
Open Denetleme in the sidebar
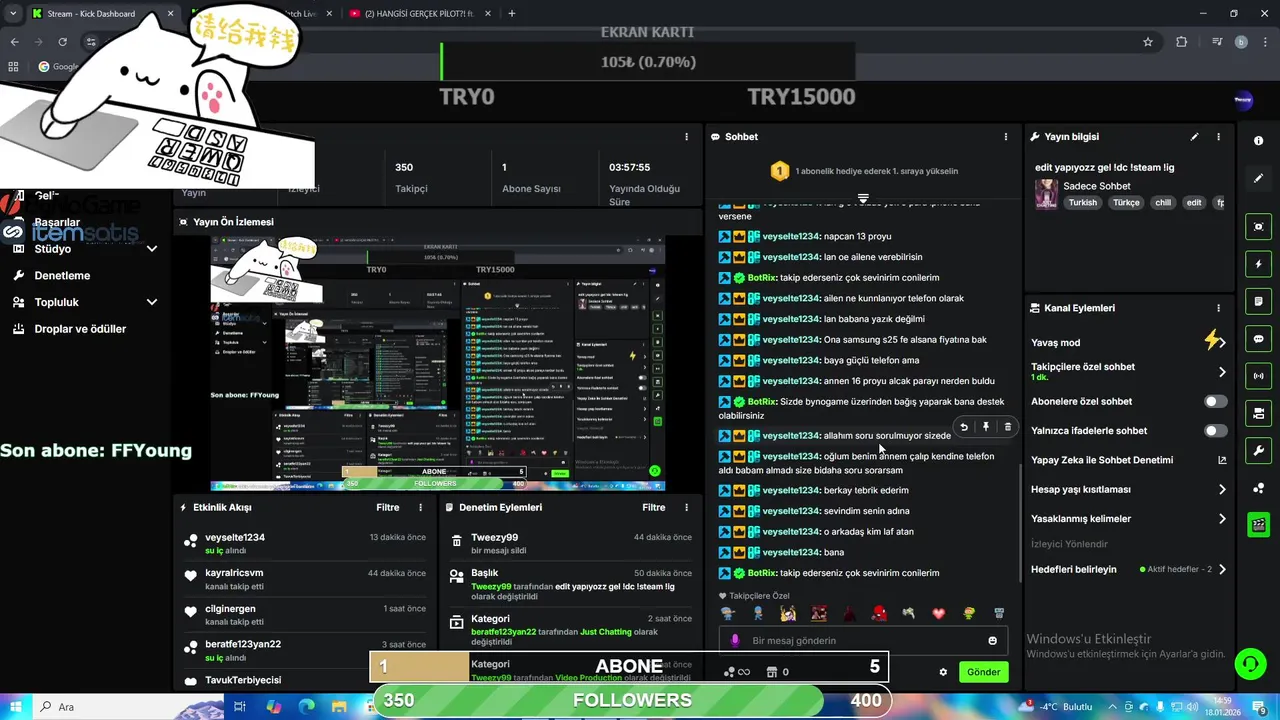[x=62, y=276]
